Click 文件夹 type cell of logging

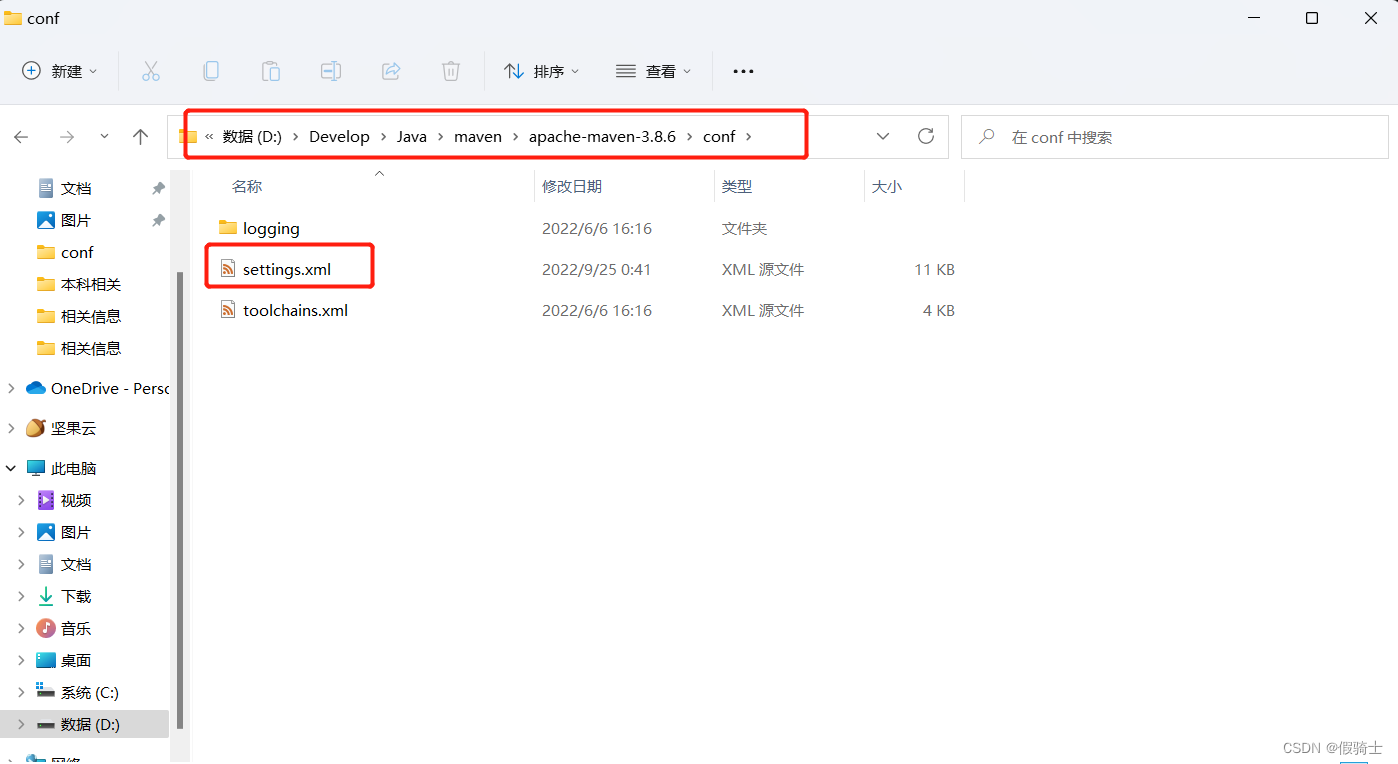coord(744,228)
